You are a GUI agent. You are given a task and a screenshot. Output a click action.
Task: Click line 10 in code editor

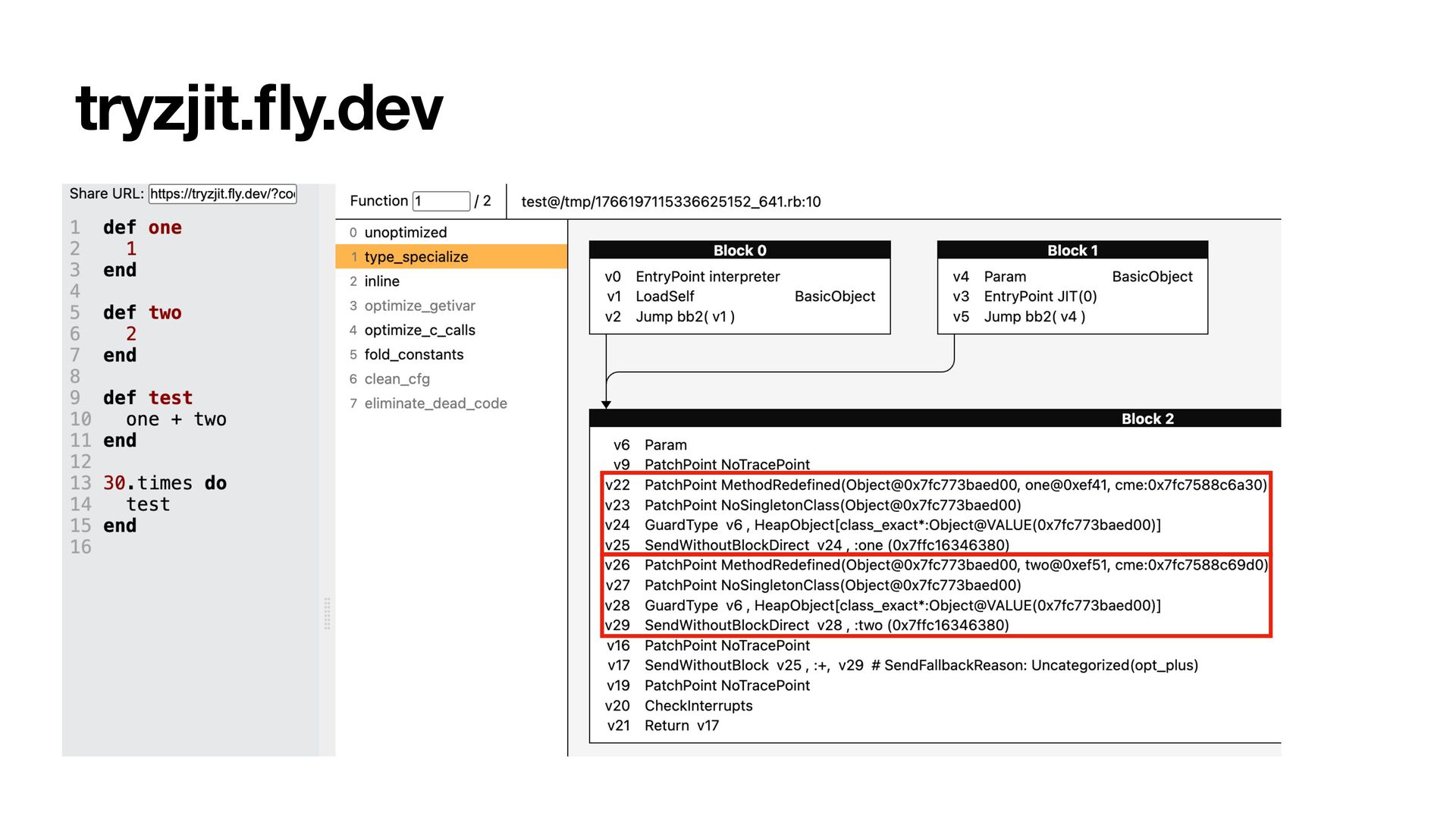[176, 419]
